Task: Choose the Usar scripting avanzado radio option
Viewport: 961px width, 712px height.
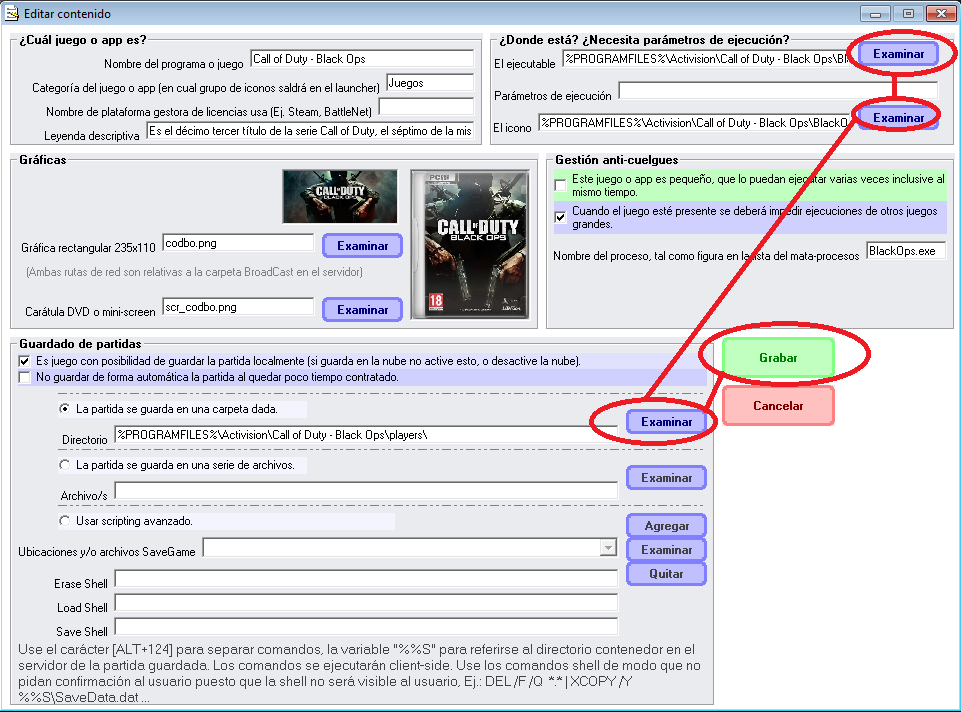Action: tap(64, 521)
